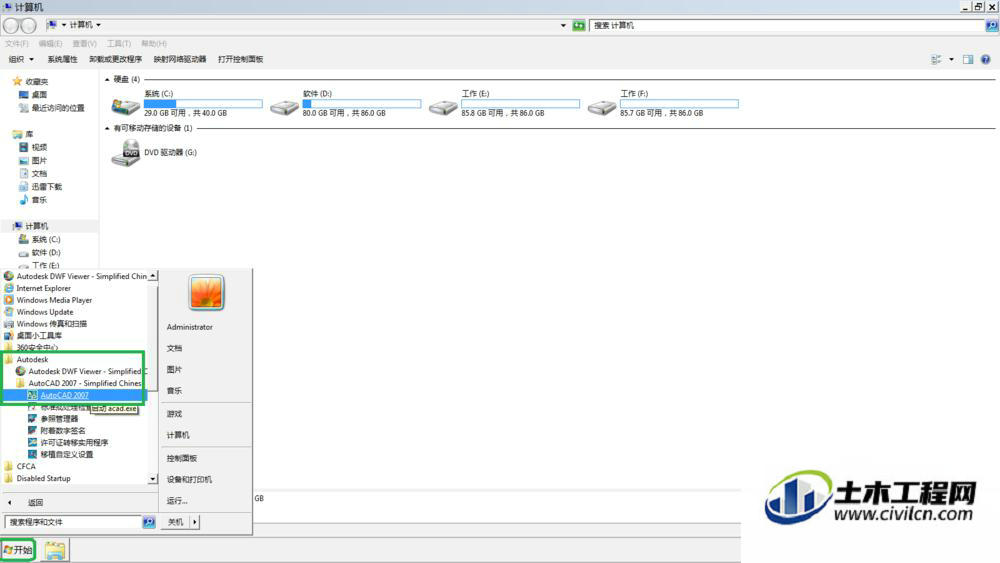Open the 工作 (F:) drive
The width and height of the screenshot is (1000, 563).
point(602,106)
